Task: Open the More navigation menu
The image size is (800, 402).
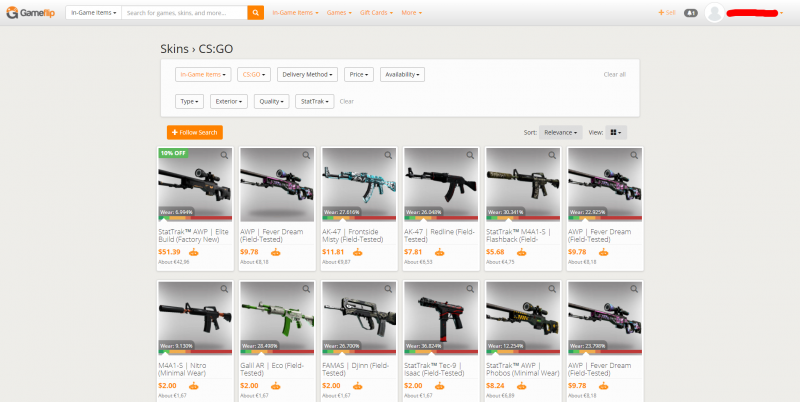Action: pyautogui.click(x=411, y=13)
